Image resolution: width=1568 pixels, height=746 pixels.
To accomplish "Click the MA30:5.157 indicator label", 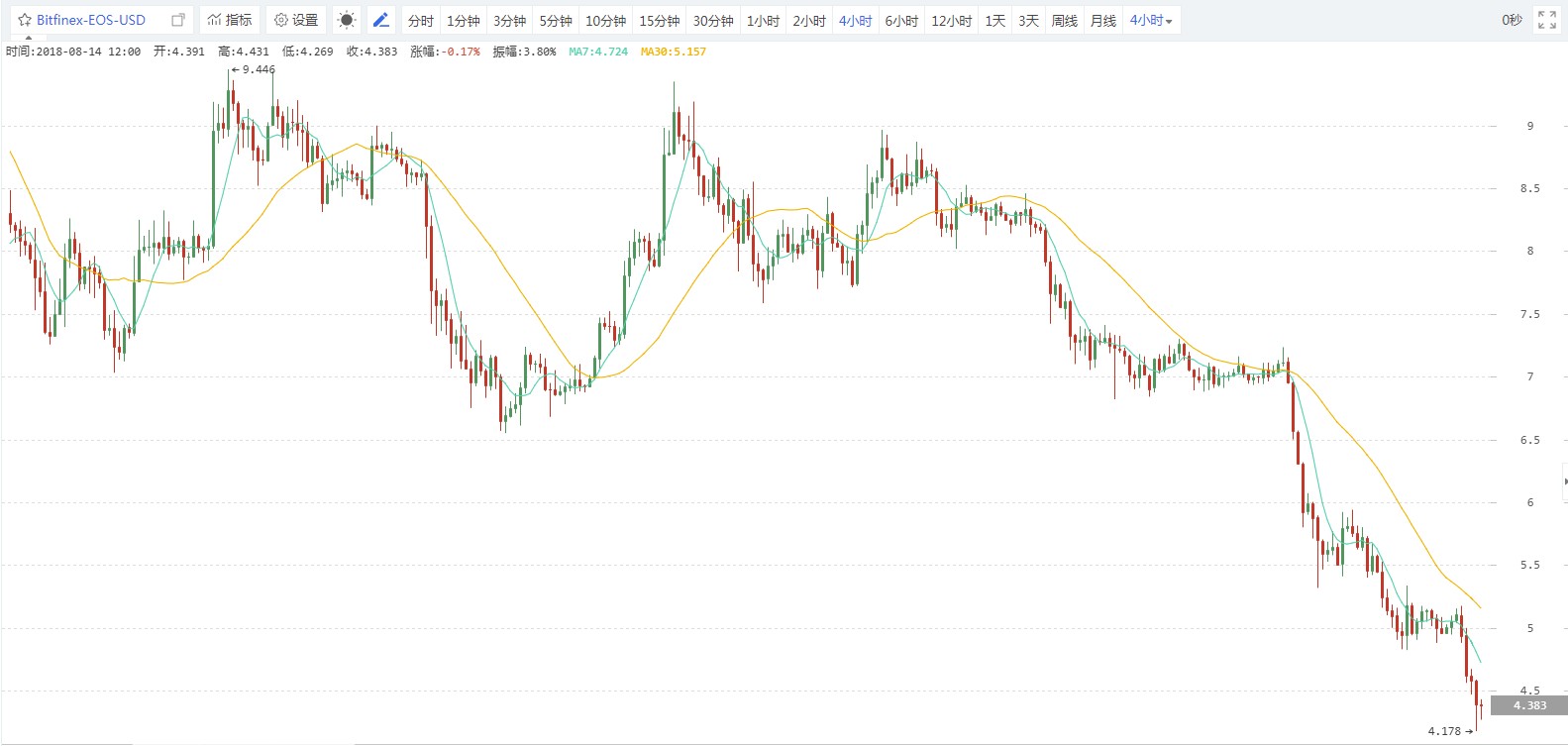I will pyautogui.click(x=674, y=52).
